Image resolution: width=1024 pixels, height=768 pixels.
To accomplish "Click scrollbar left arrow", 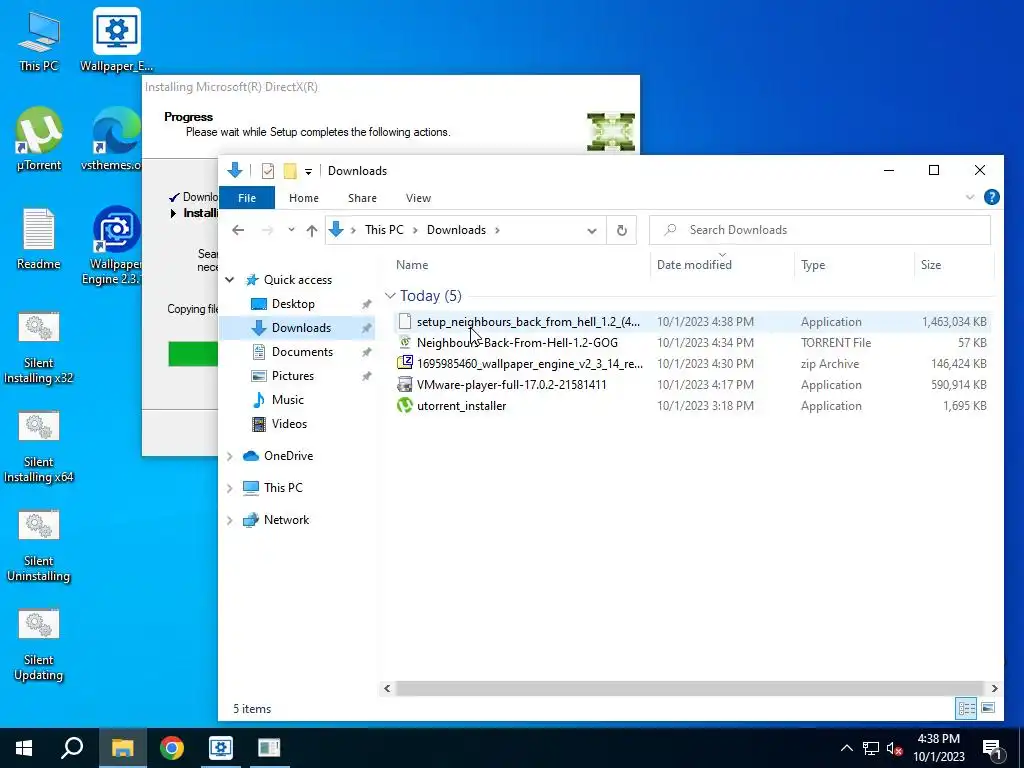I will (387, 688).
